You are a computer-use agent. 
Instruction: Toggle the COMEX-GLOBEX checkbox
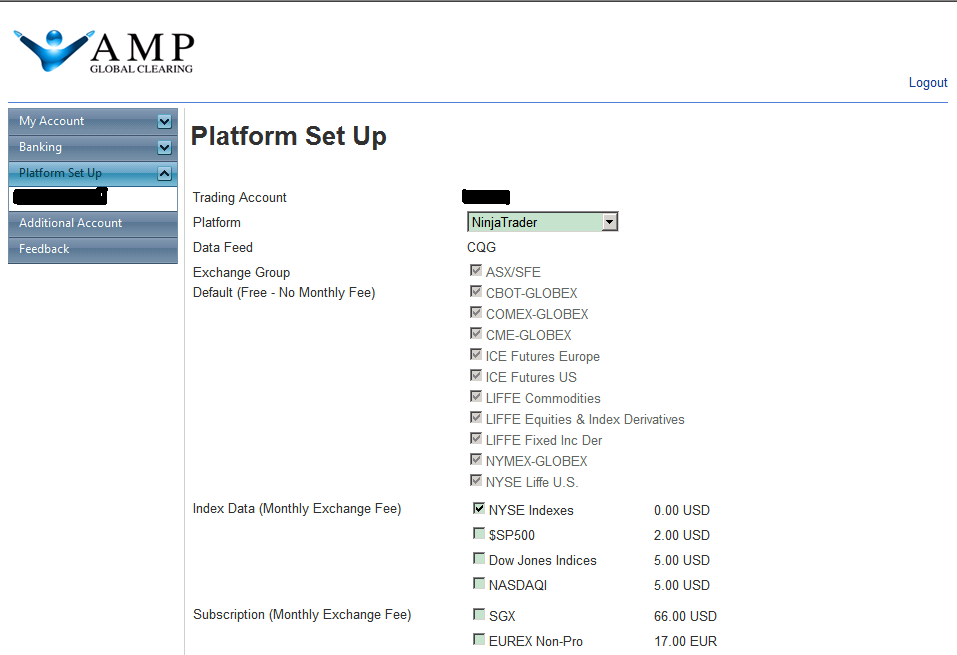(476, 313)
